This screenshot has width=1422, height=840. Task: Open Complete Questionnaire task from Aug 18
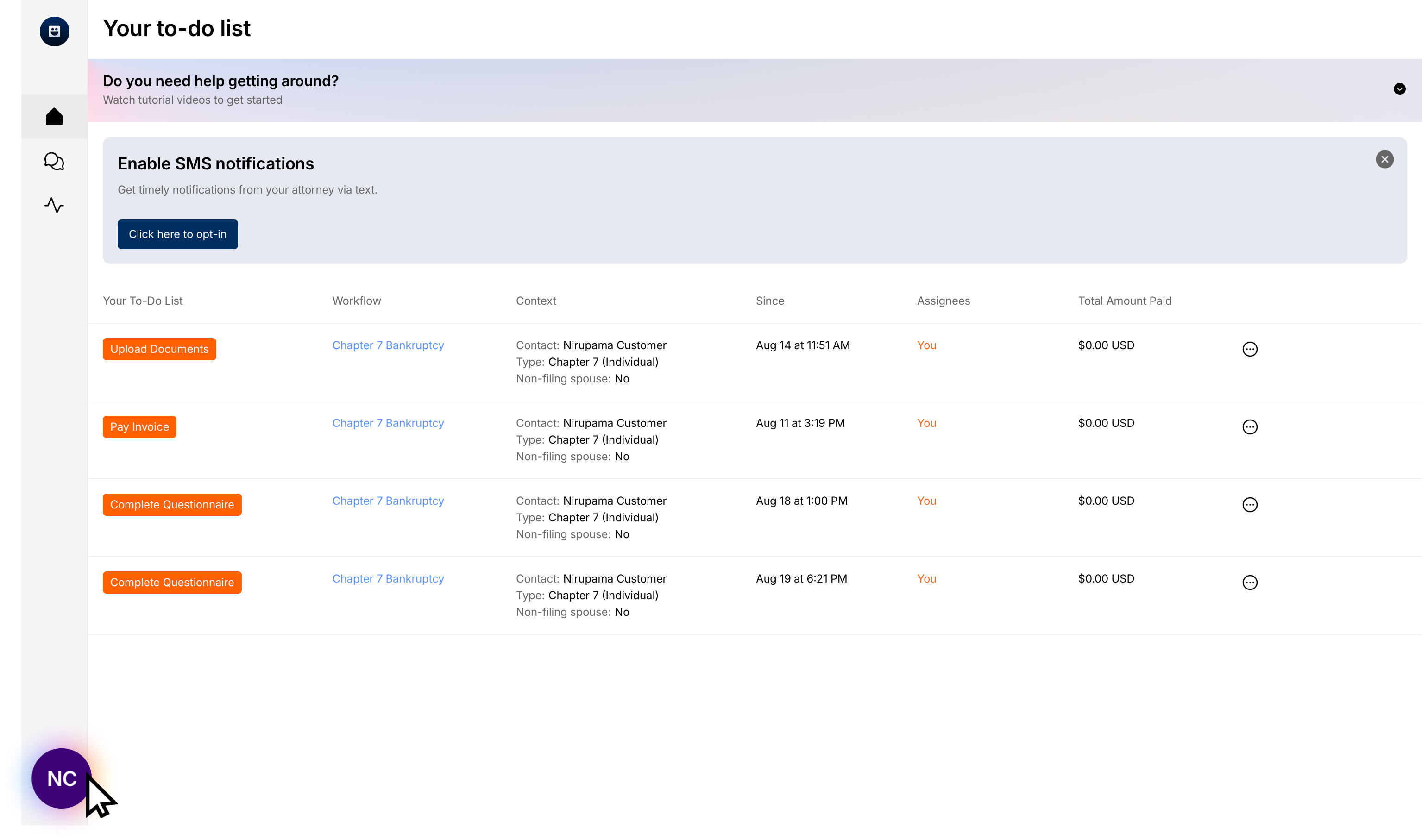coord(172,505)
